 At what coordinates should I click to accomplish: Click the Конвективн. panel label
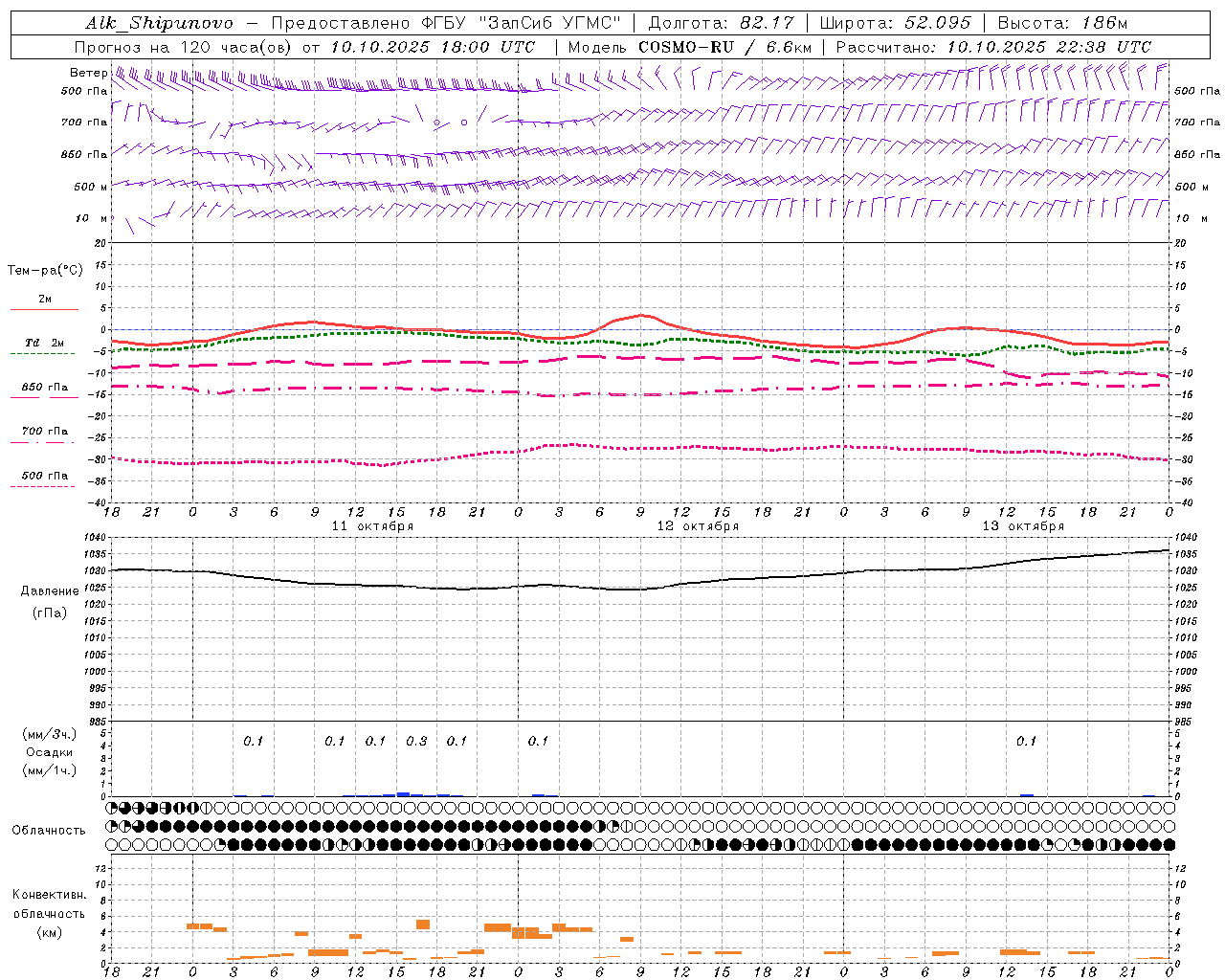pos(49,895)
